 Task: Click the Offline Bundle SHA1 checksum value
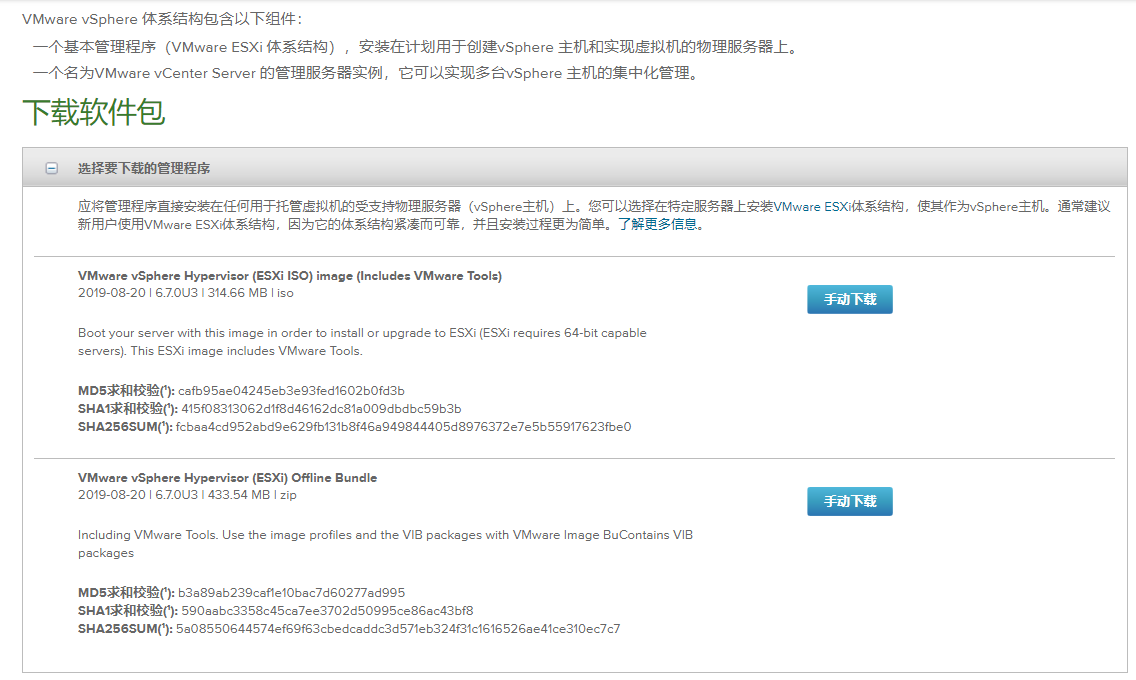pos(327,611)
